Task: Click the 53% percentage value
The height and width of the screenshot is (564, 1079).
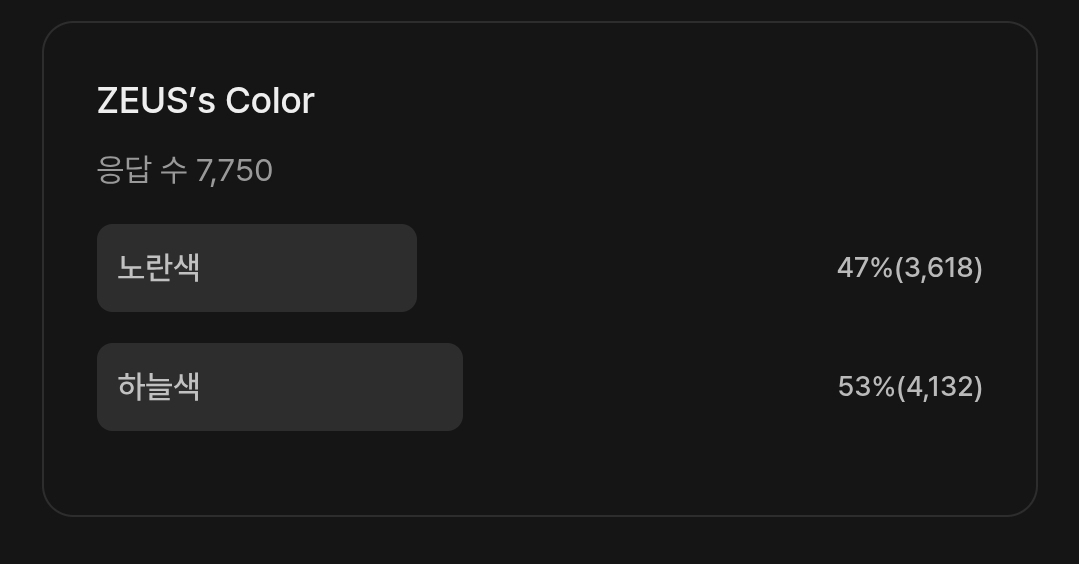Action: click(865, 387)
